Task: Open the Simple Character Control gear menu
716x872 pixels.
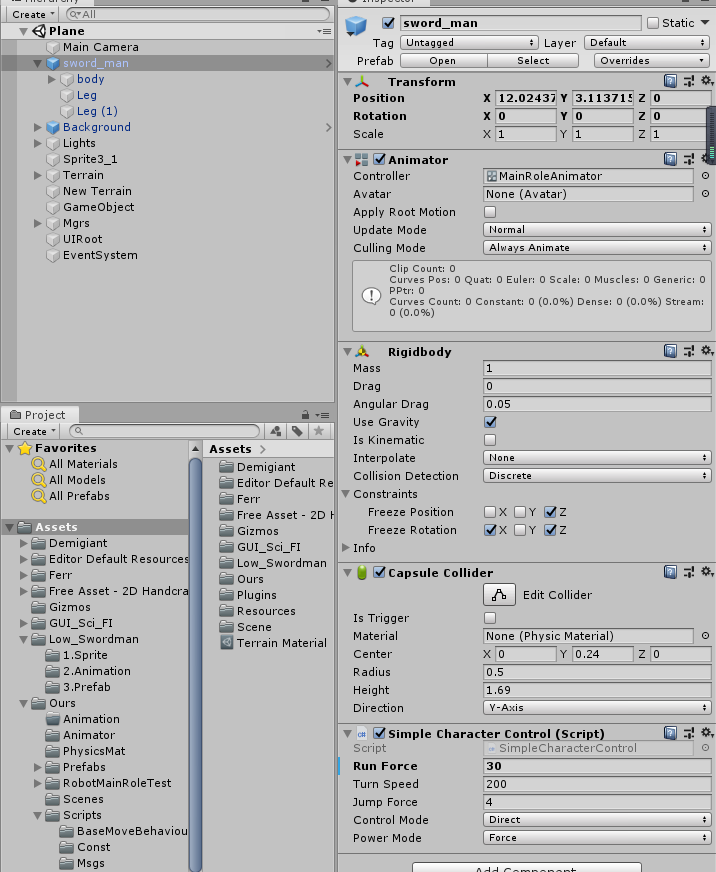Action: click(x=707, y=733)
